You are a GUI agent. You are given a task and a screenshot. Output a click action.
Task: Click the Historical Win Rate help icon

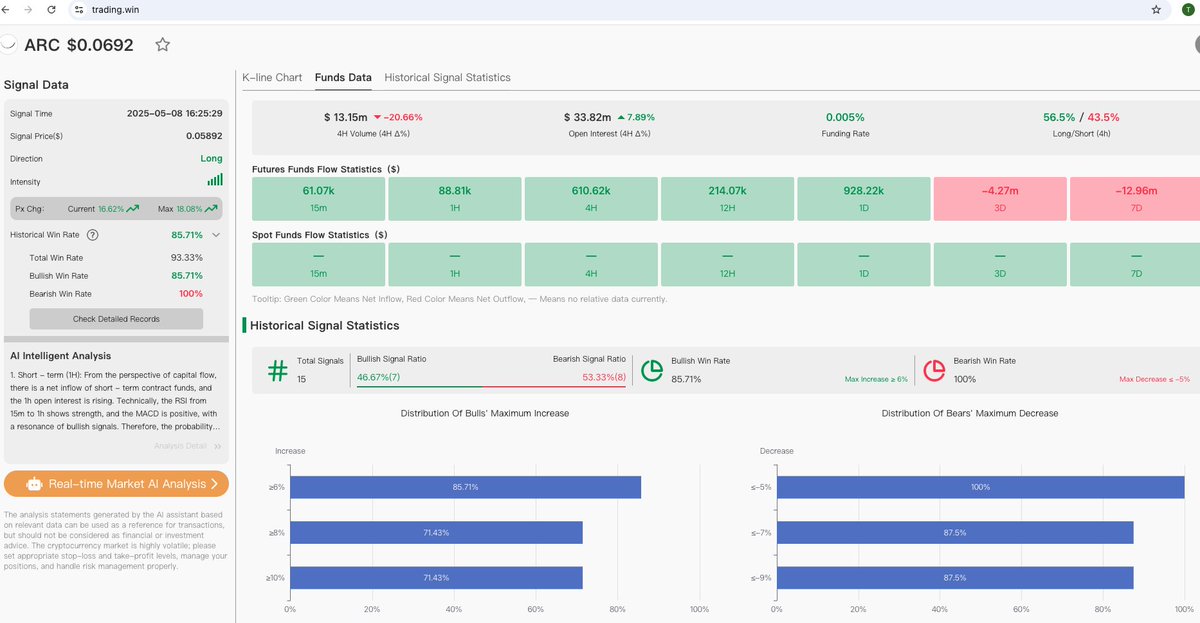coord(93,235)
